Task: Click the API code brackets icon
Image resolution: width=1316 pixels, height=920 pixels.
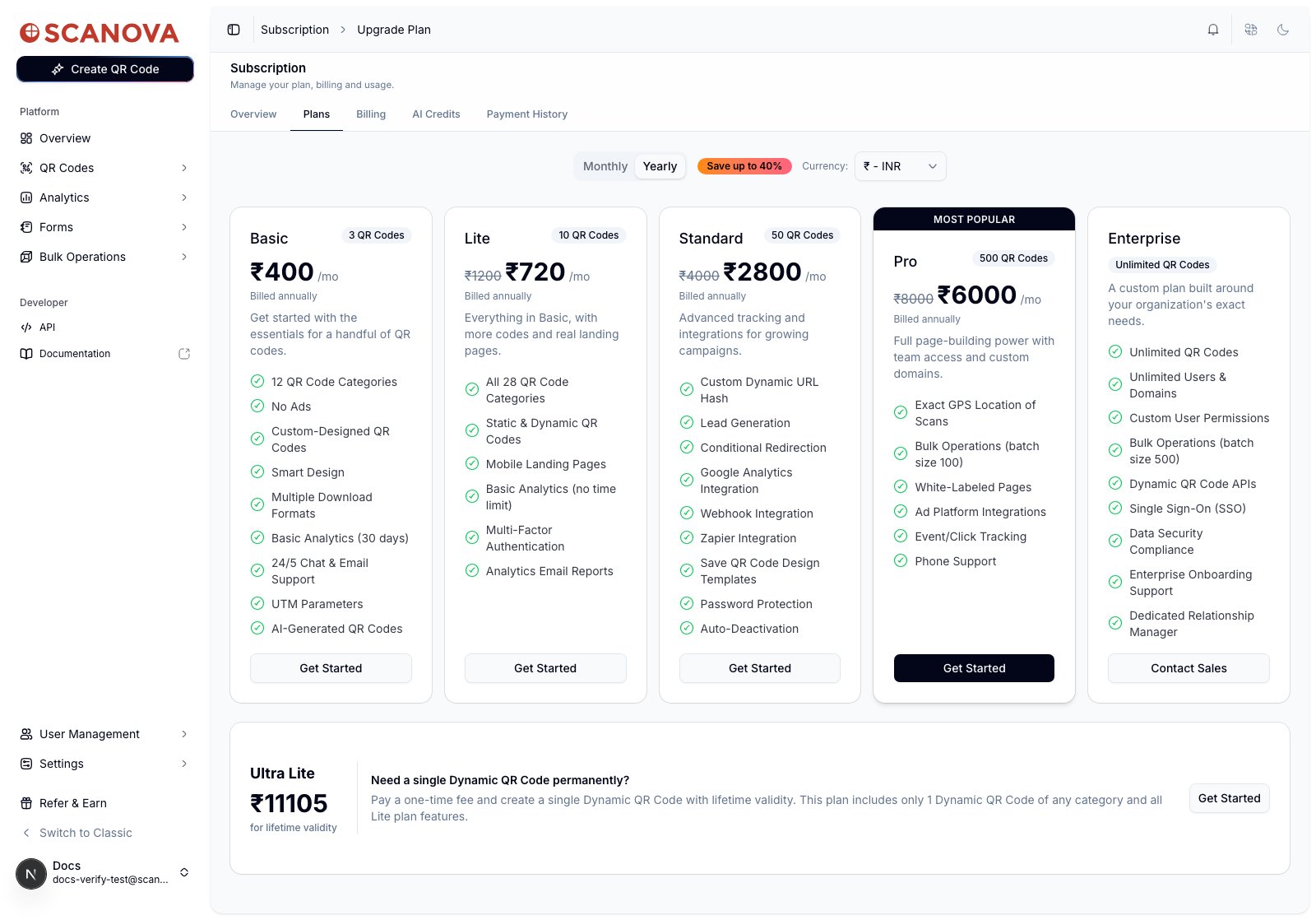Action: coord(26,328)
